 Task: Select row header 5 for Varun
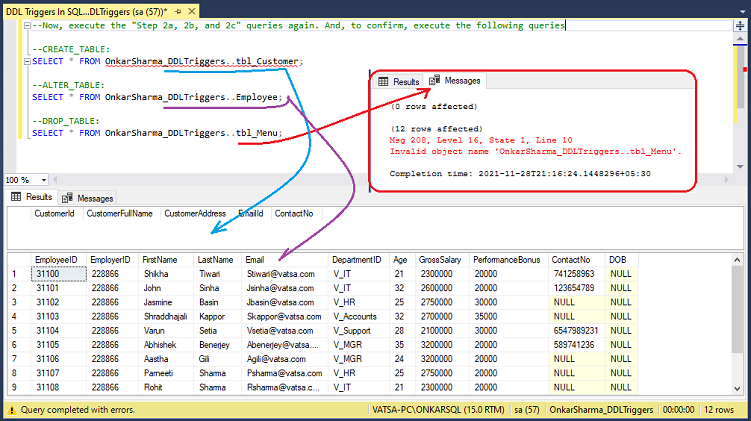[x=14, y=331]
